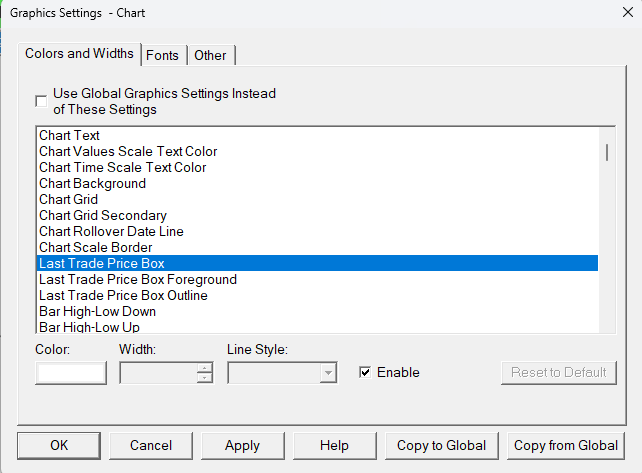Switch to the Fonts tab
The width and height of the screenshot is (642, 473).
point(163,55)
